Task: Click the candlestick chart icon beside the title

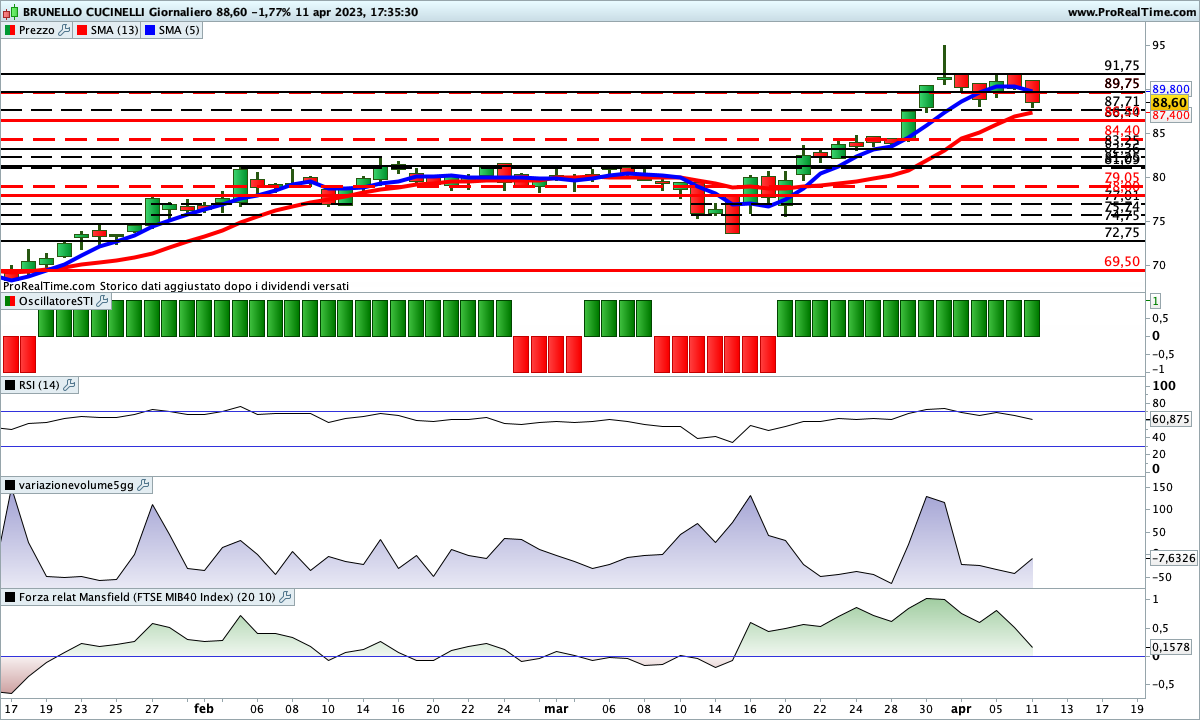Action: [x=11, y=12]
